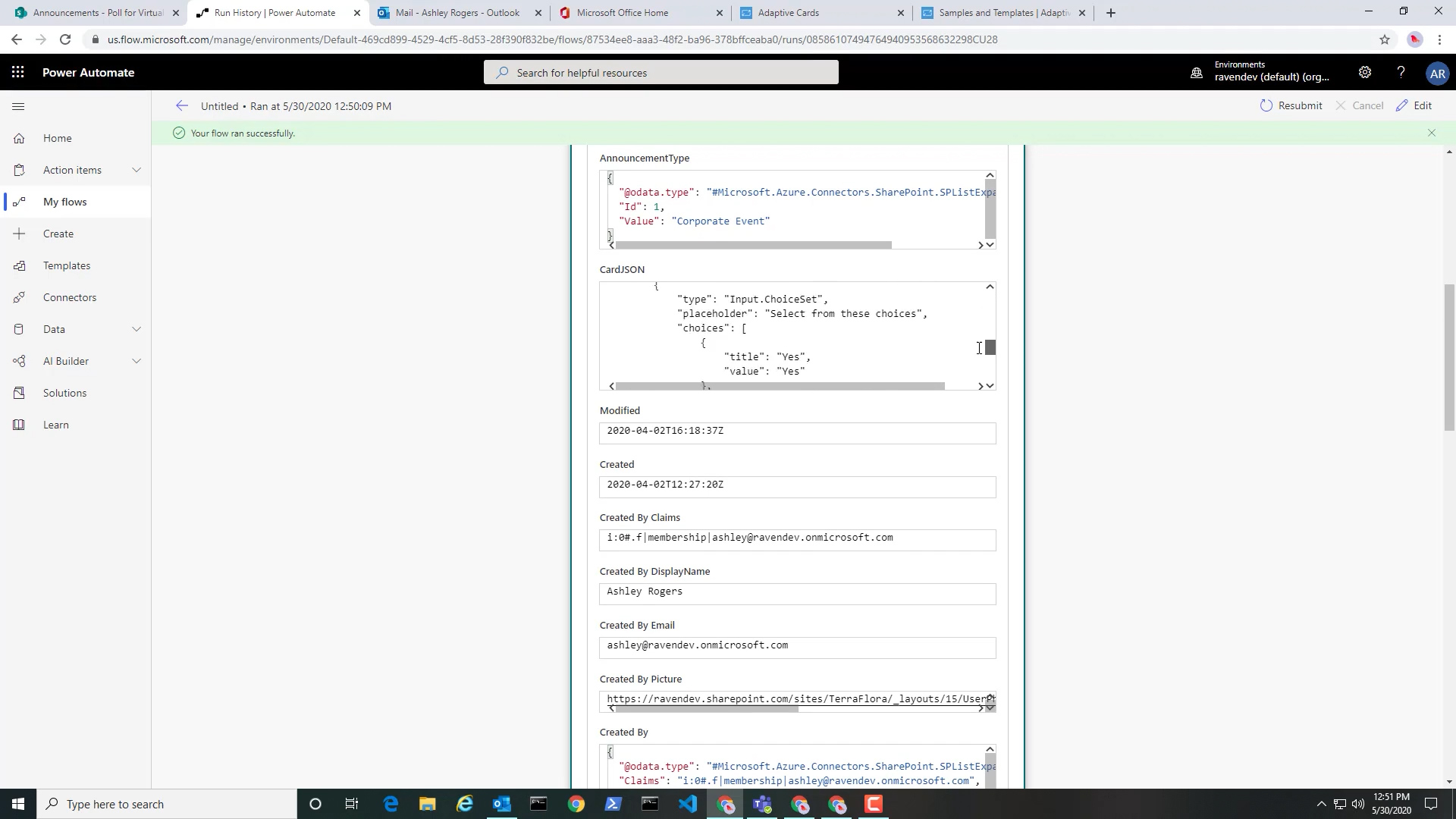Open Cortana circle on the taskbar

315,804
